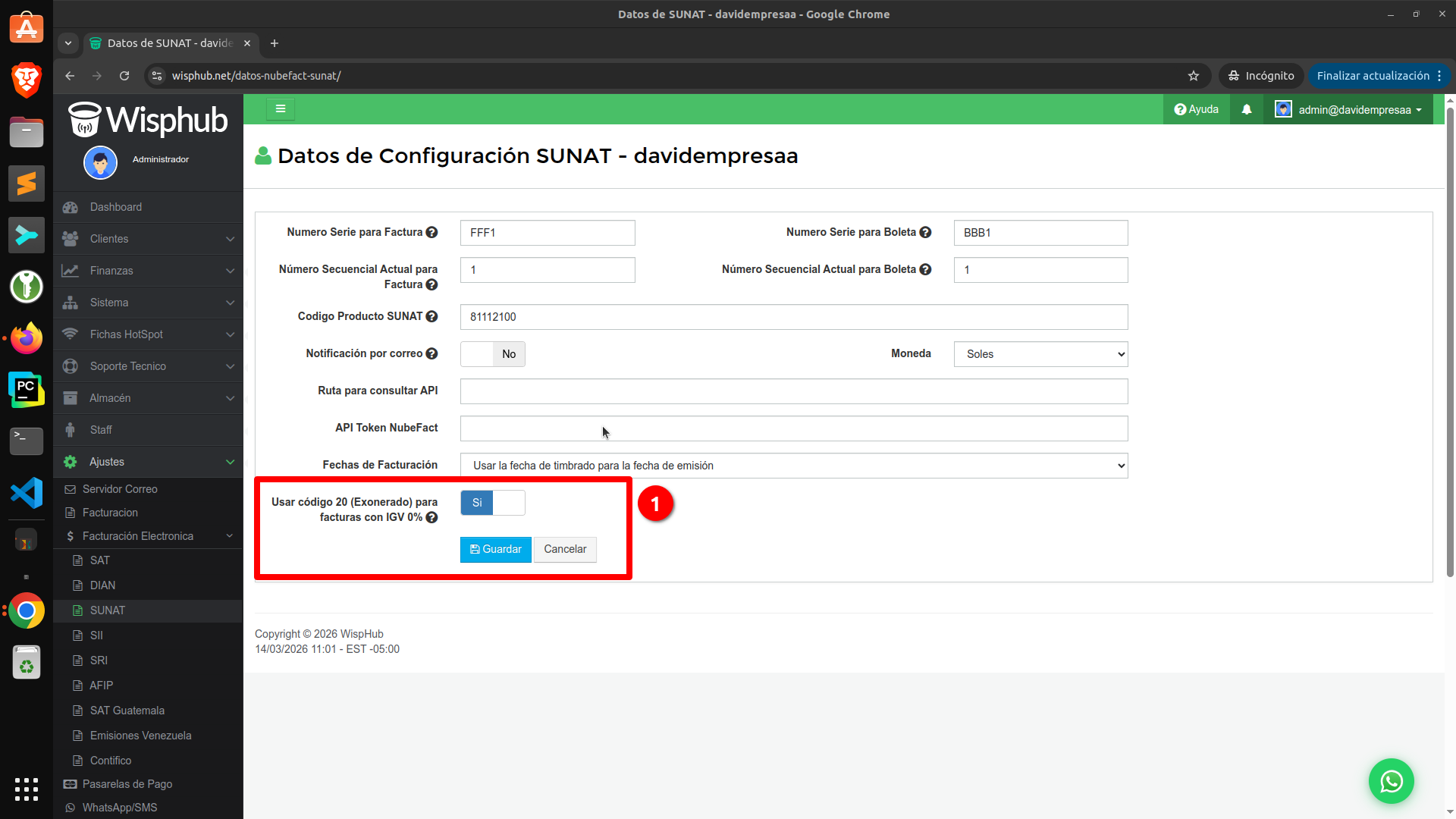Image resolution: width=1456 pixels, height=819 pixels.
Task: Click help icon beside Numero Serie para Boleta
Action: (x=925, y=233)
